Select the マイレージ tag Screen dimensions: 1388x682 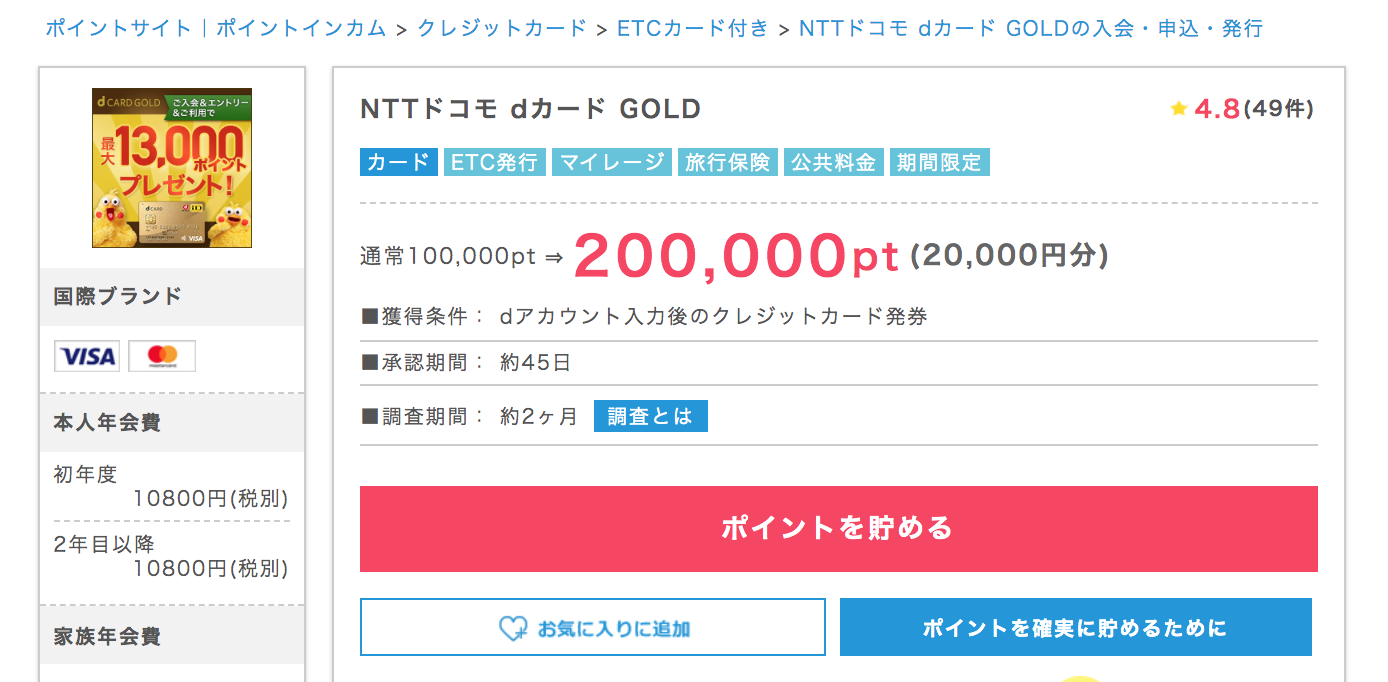coord(610,162)
